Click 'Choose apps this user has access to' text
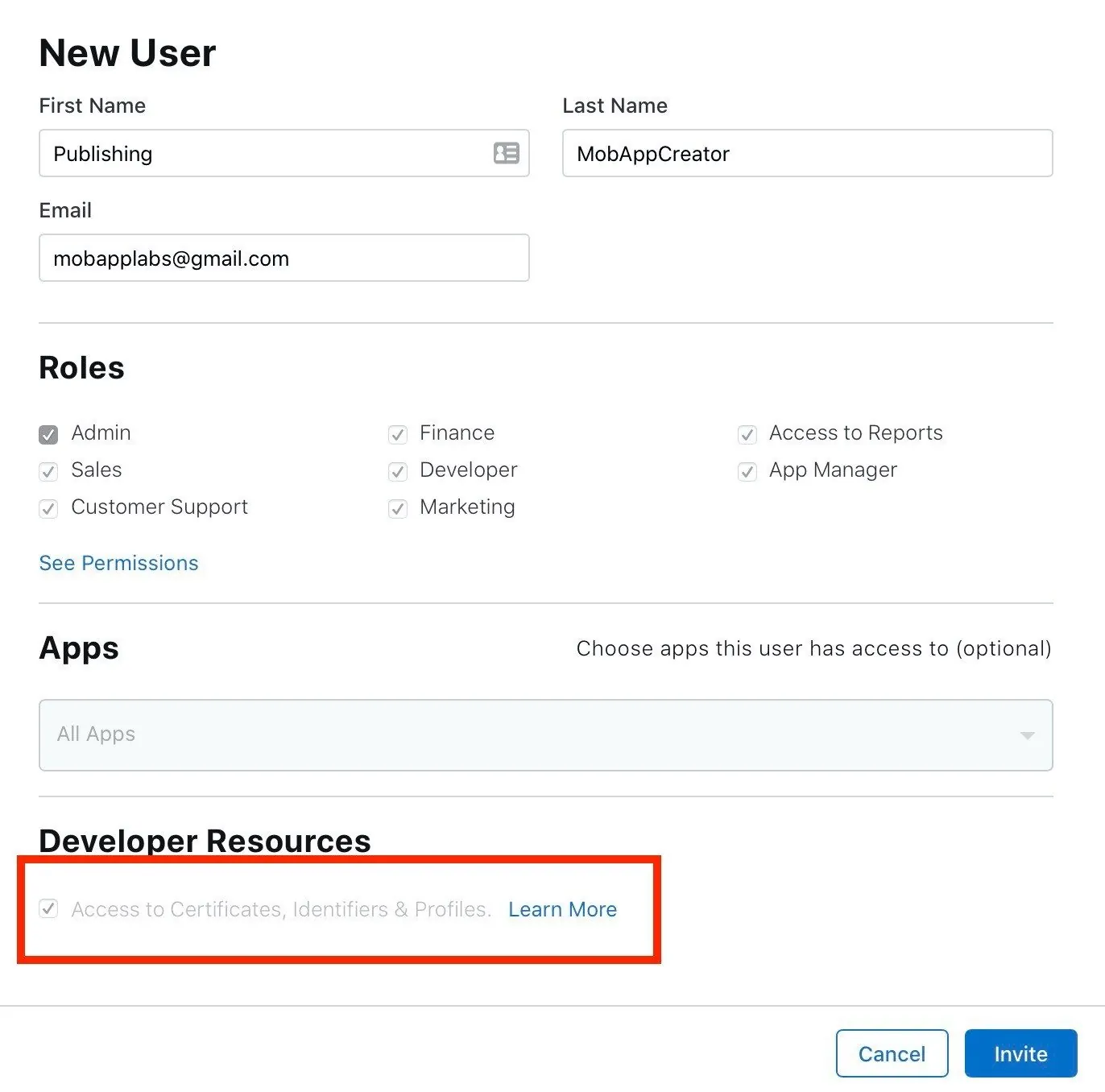Image resolution: width=1105 pixels, height=1092 pixels. [x=813, y=649]
